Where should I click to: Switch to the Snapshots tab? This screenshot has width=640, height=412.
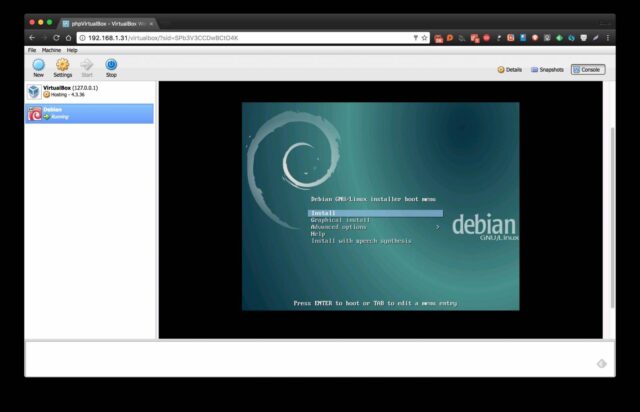coord(547,70)
